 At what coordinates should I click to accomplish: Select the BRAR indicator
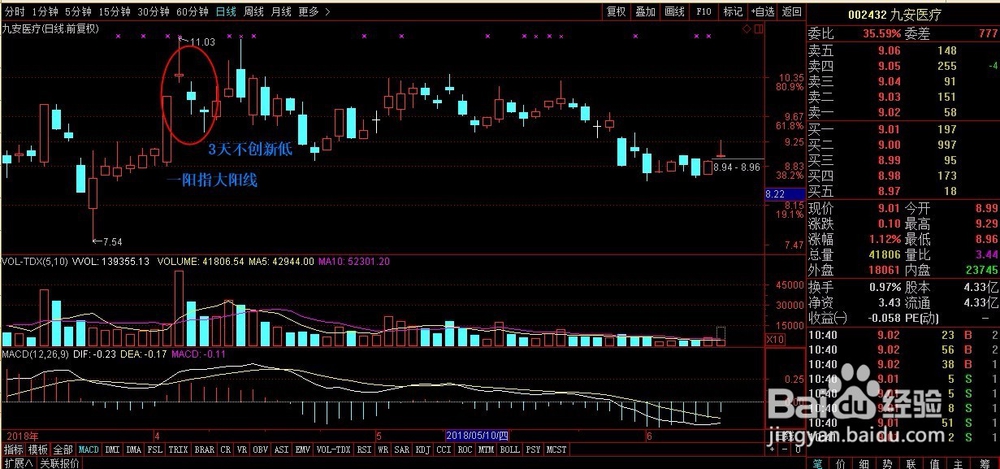tap(205, 450)
